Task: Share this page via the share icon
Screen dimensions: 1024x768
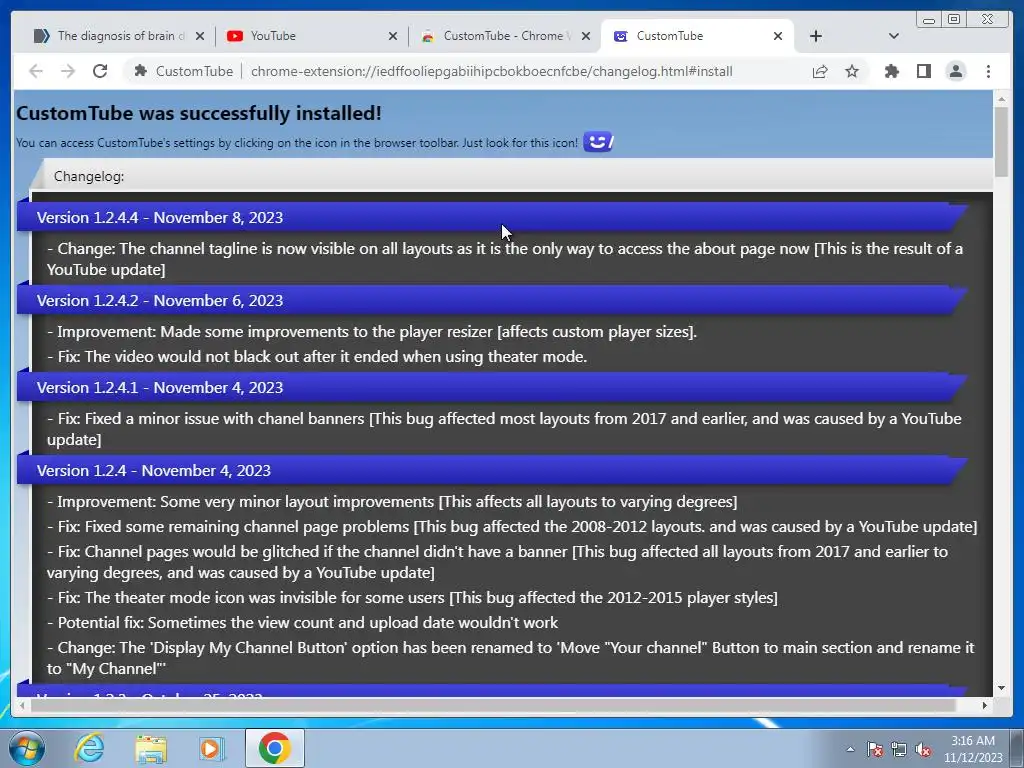Action: [820, 71]
